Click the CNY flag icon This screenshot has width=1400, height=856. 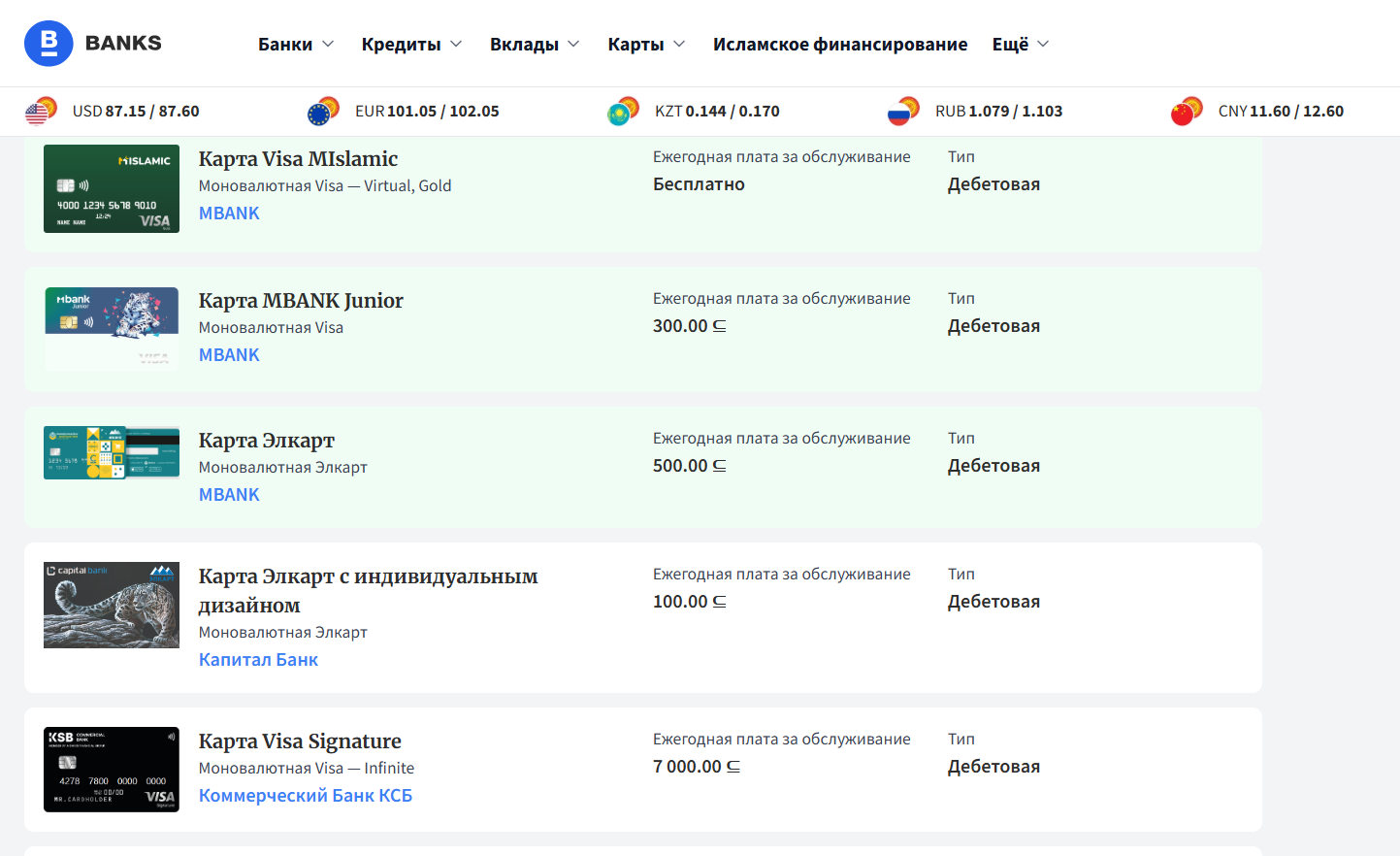pos(1186,111)
